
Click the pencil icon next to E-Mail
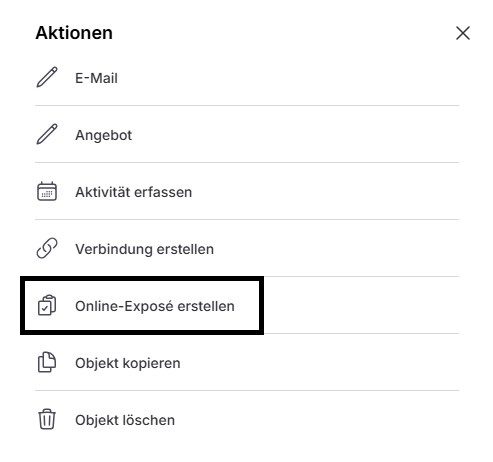[47, 77]
